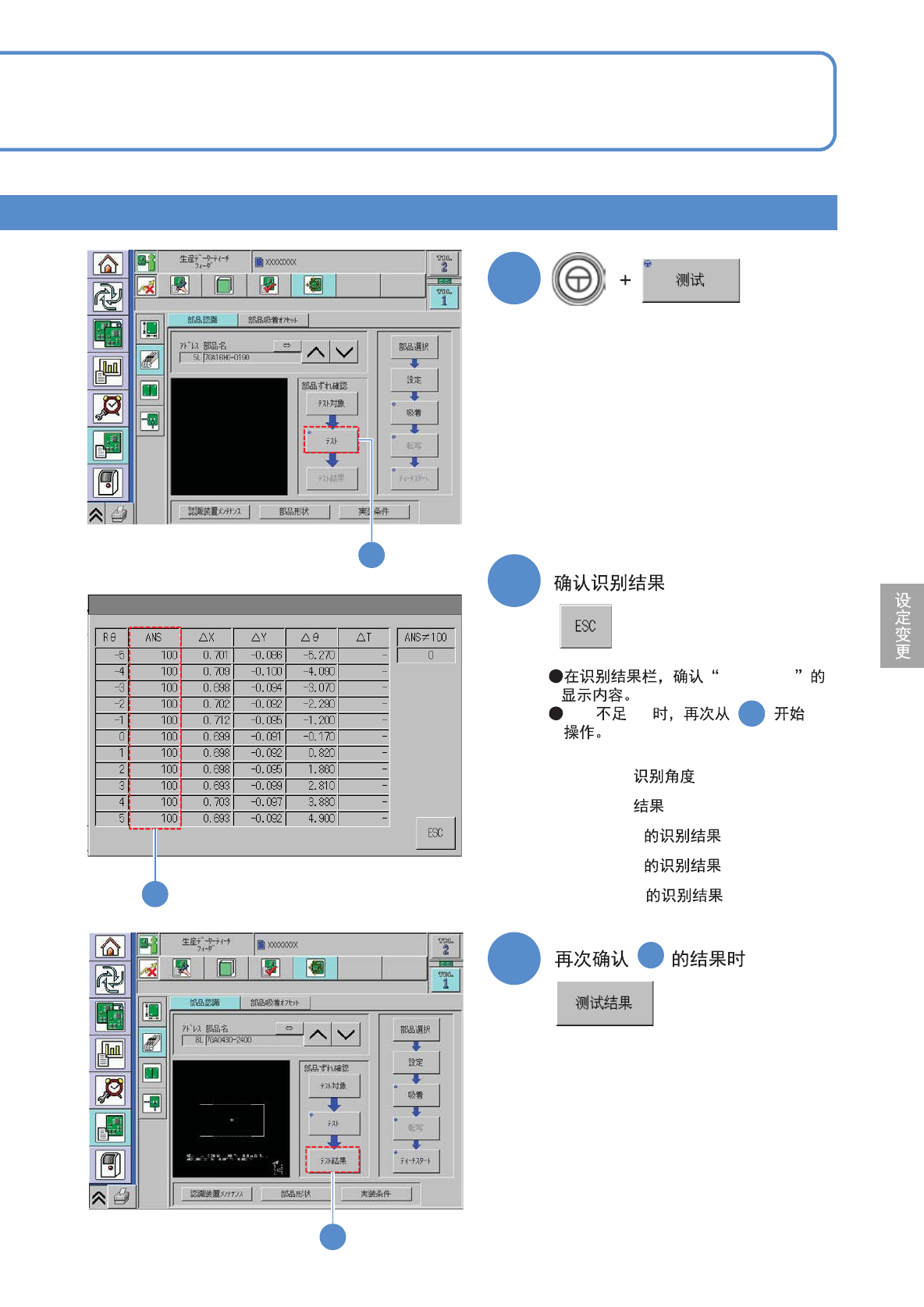Click Δθ value 4.900 in results table
The image size is (924, 1307).
[311, 819]
